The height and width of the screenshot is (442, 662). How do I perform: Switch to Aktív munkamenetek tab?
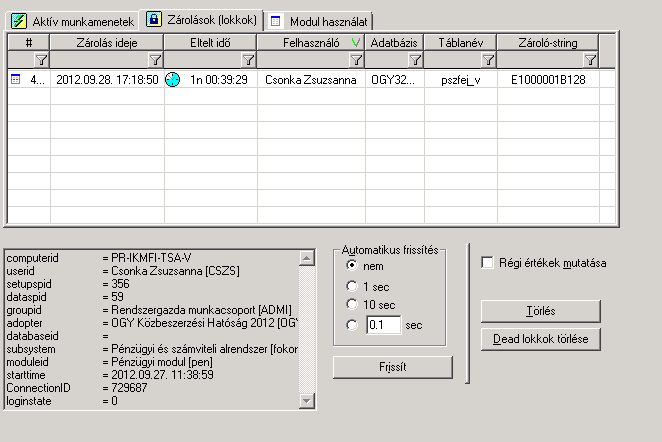pyautogui.click(x=72, y=21)
